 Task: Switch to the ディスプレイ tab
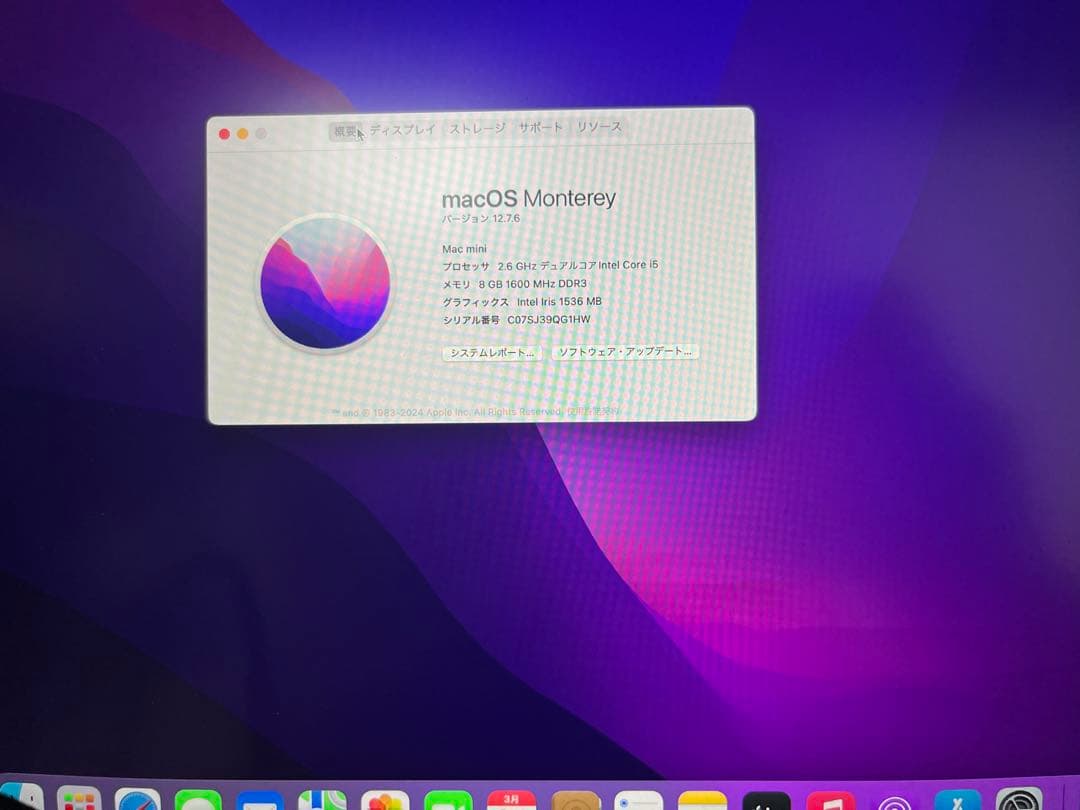pyautogui.click(x=402, y=129)
